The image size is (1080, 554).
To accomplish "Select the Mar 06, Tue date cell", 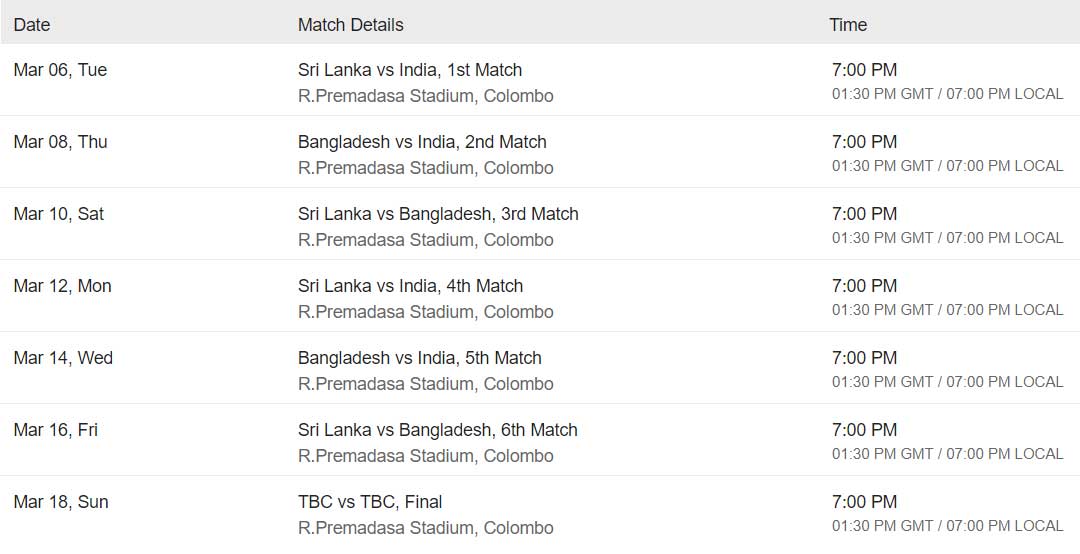I will coord(60,70).
